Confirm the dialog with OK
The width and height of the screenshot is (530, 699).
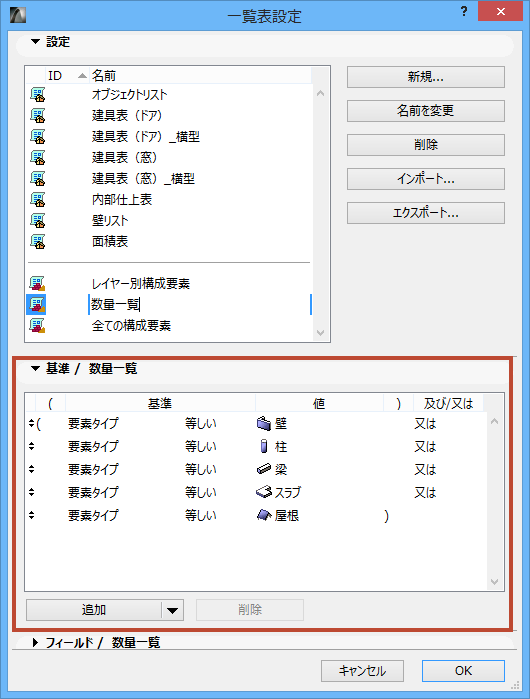tap(463, 671)
